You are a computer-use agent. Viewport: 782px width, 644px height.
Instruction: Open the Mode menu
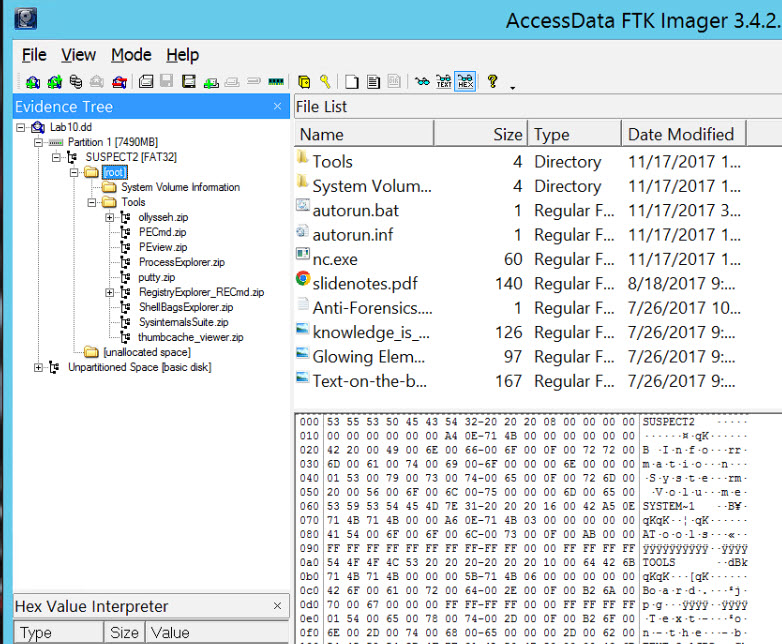[131, 55]
